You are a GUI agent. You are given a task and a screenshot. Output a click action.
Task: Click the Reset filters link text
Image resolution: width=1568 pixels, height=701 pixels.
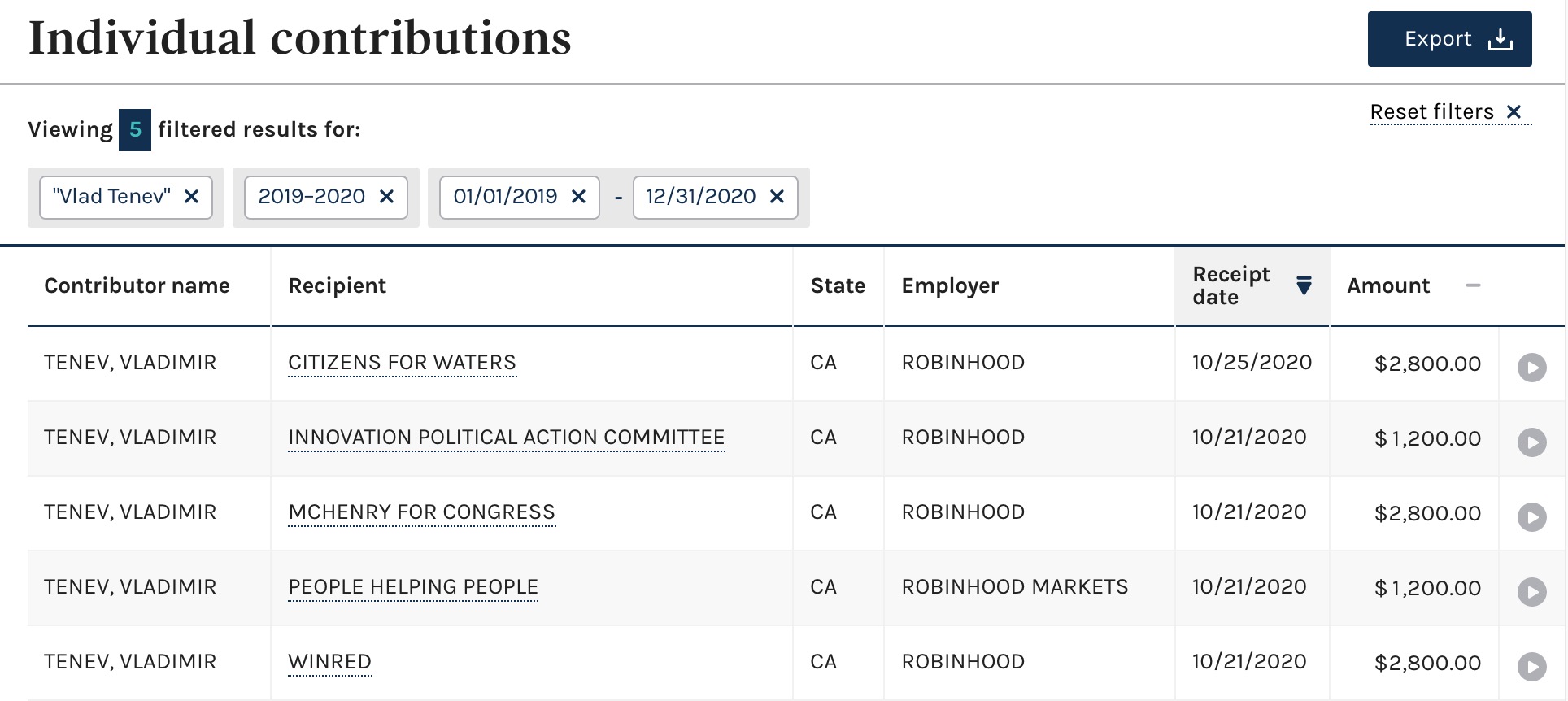[1431, 112]
